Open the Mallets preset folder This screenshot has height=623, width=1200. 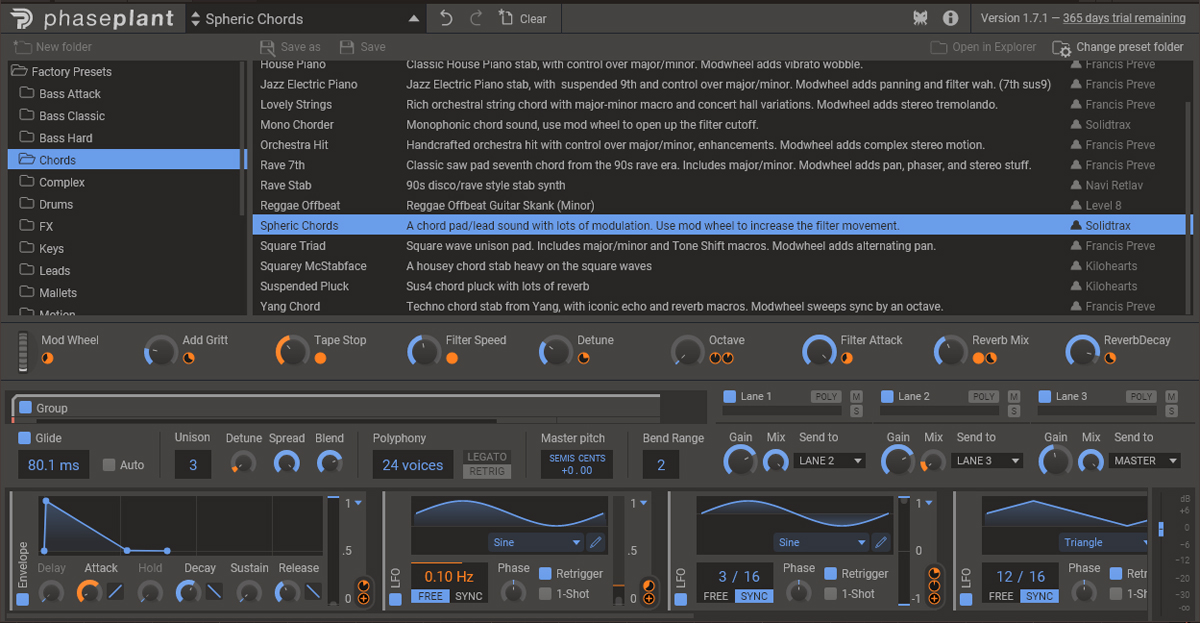point(49,293)
